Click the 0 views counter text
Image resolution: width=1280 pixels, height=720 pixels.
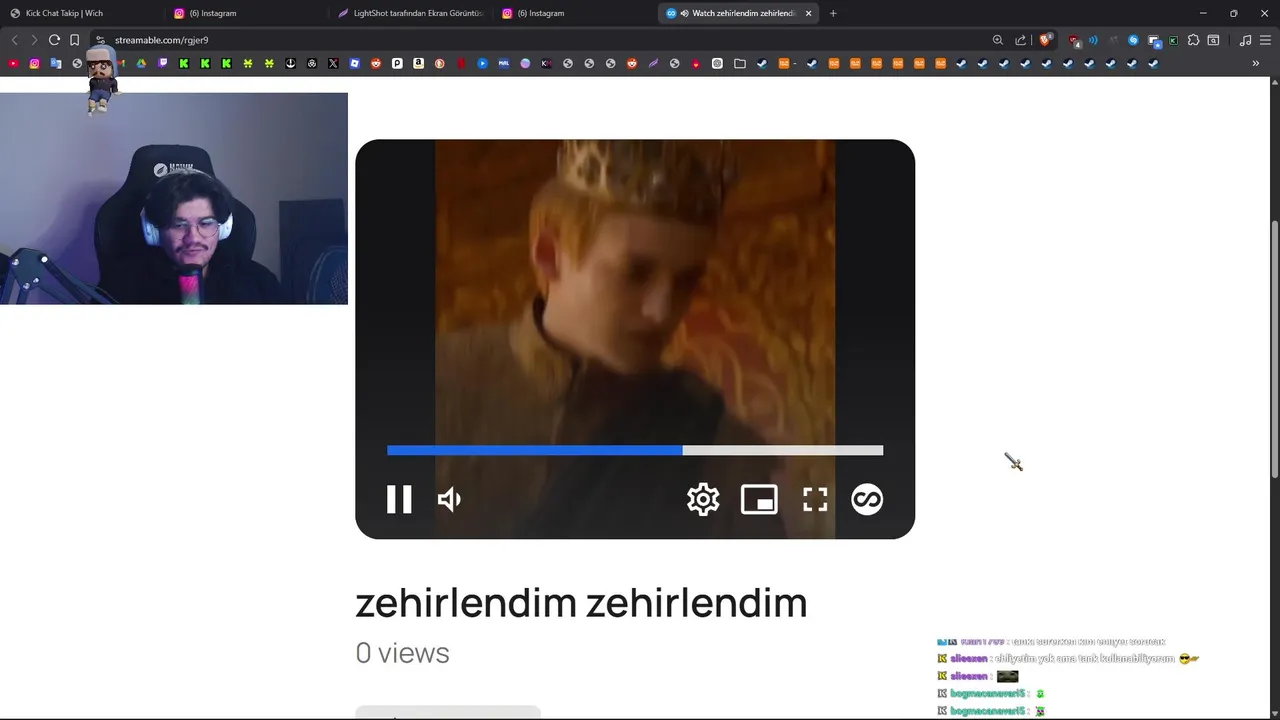click(x=402, y=653)
